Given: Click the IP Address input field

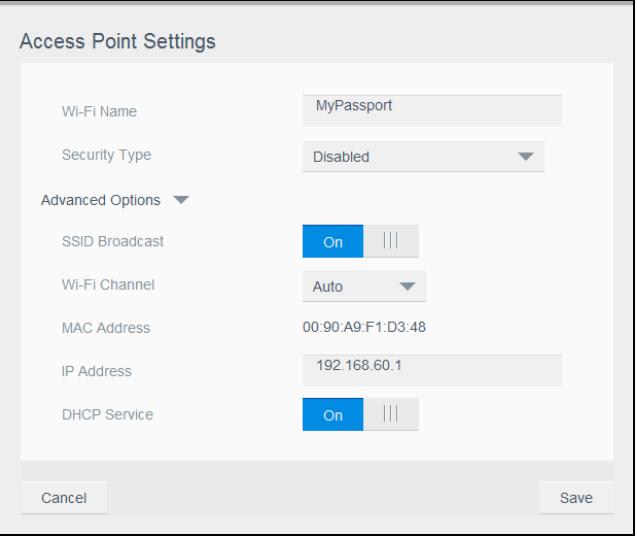Looking at the screenshot, I should [x=432, y=370].
